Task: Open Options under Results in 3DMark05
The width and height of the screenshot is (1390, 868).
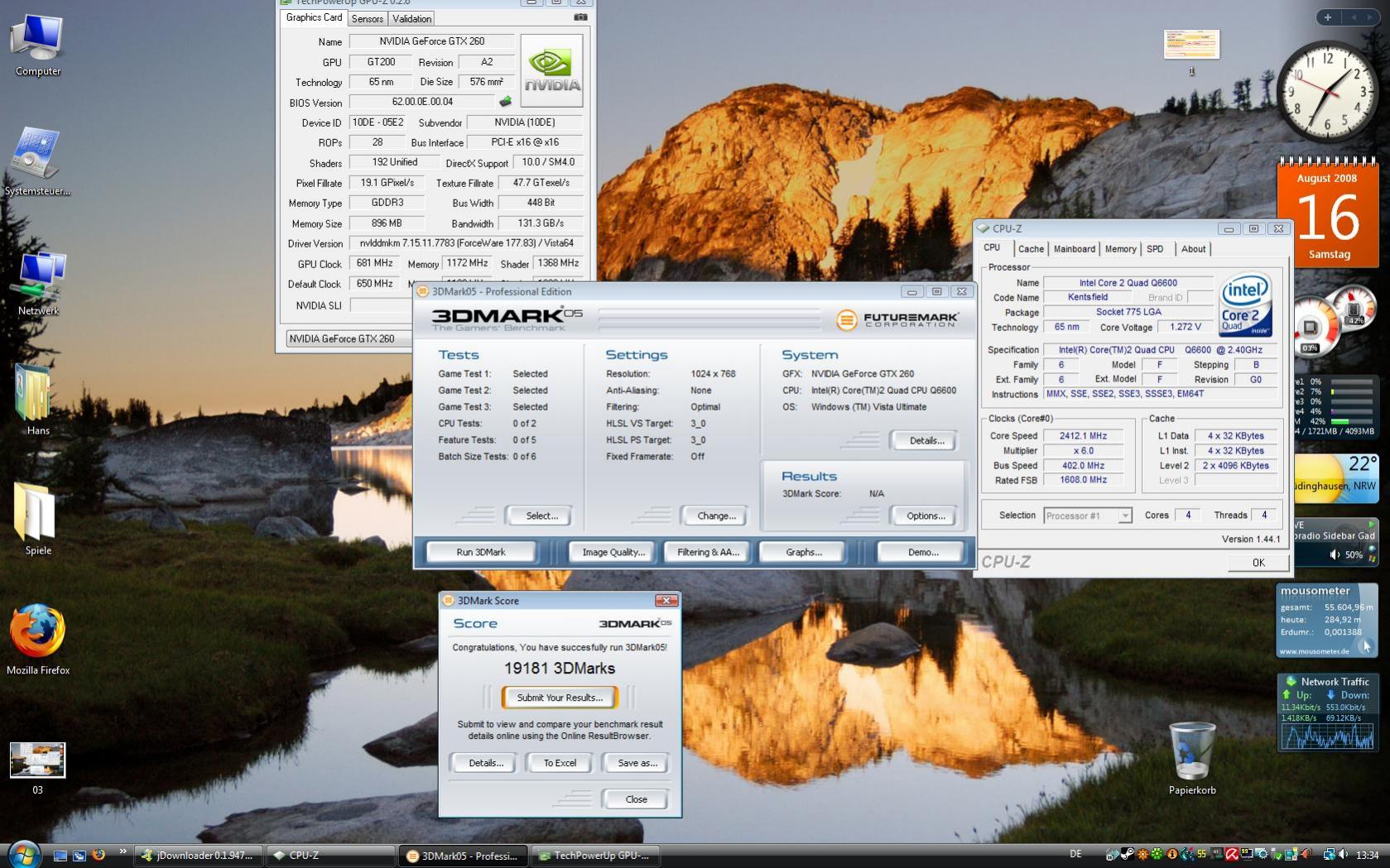Action: (926, 516)
